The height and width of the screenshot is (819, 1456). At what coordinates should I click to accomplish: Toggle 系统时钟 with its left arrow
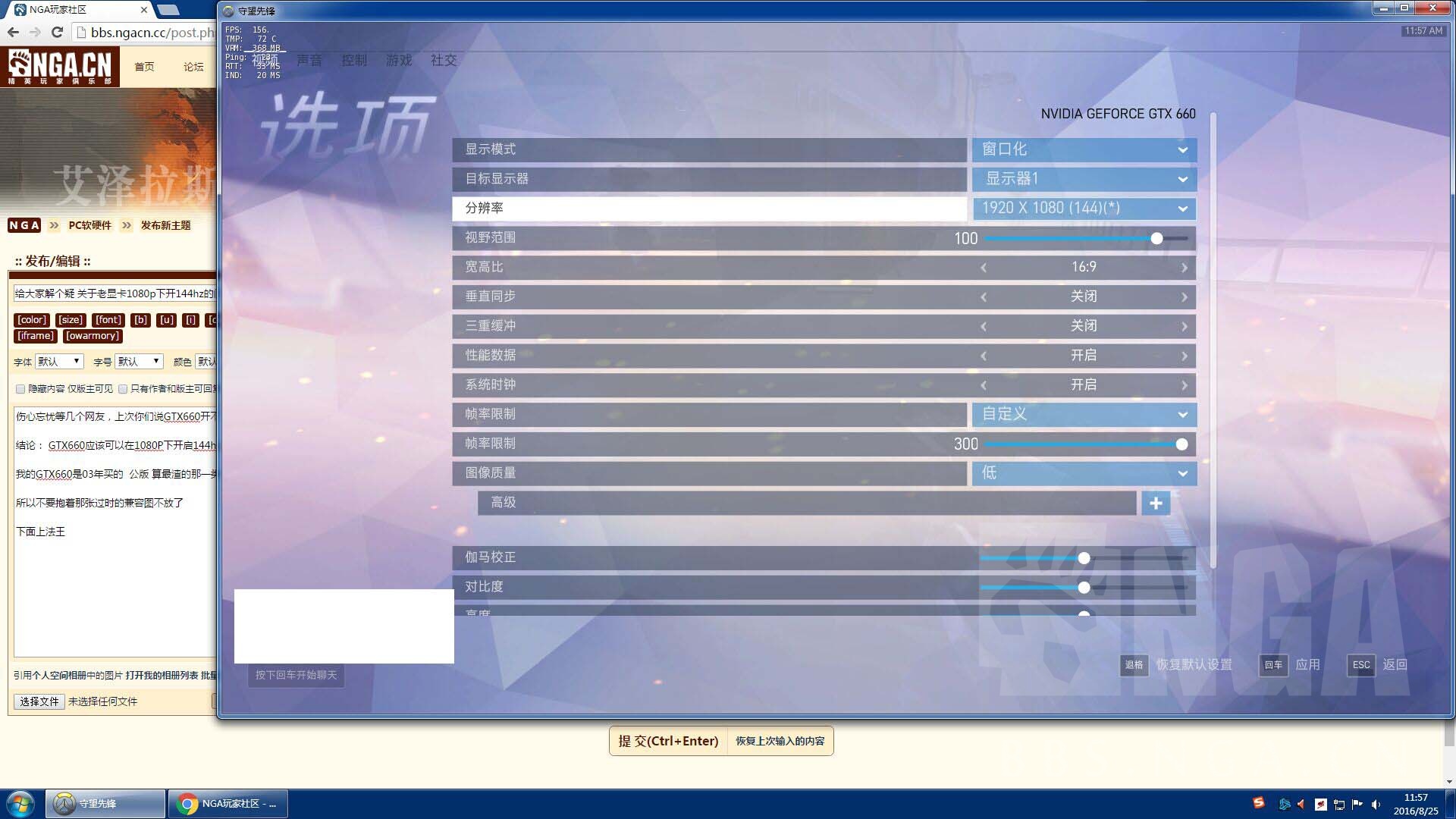[x=984, y=385]
